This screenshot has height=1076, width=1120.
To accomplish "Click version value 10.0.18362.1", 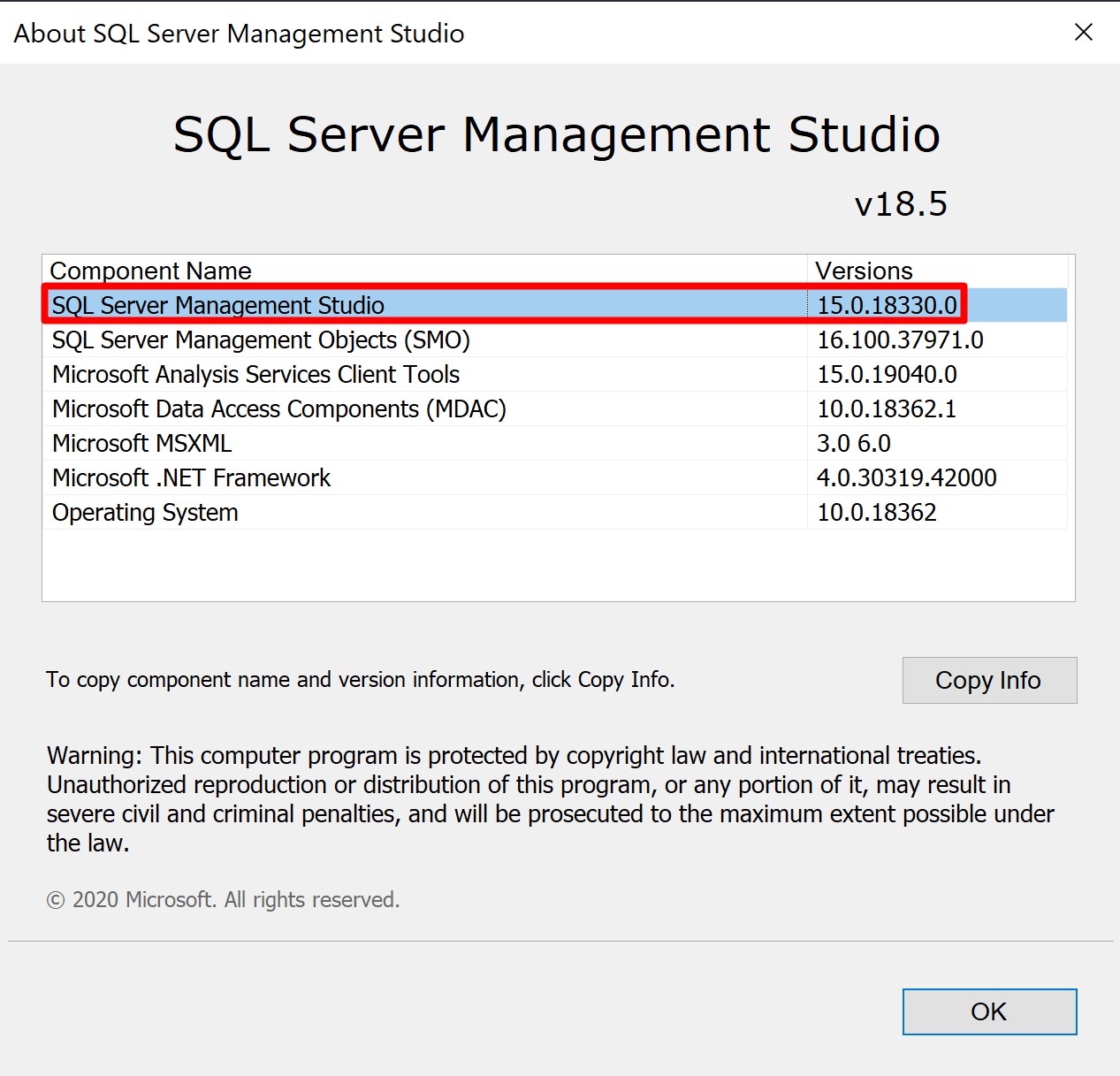I will click(887, 408).
